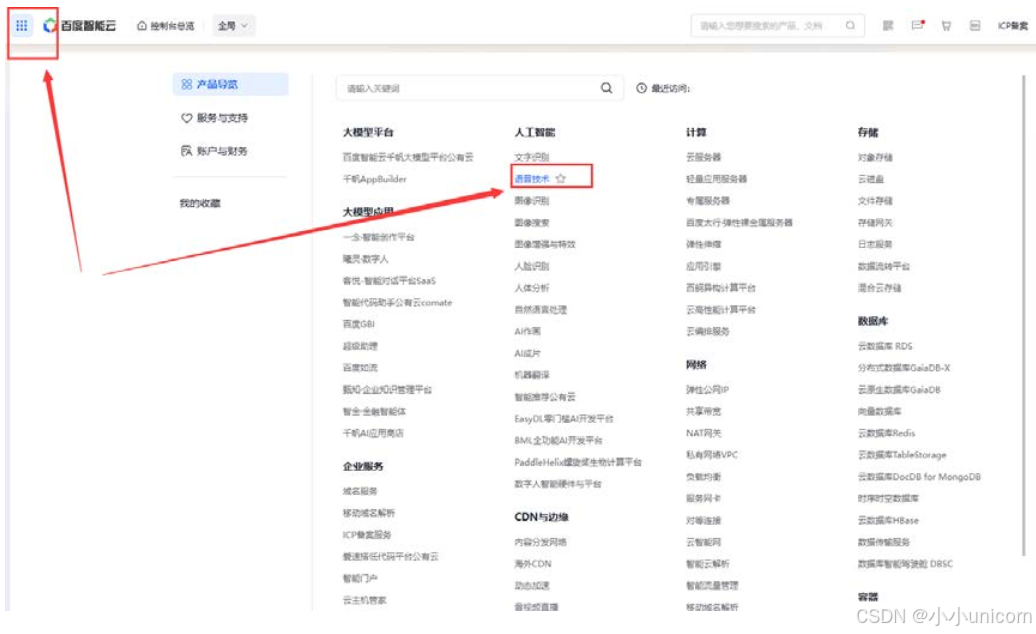The width and height of the screenshot is (1036, 634).
Task: Open 日志服务 link
Action: tap(875, 244)
